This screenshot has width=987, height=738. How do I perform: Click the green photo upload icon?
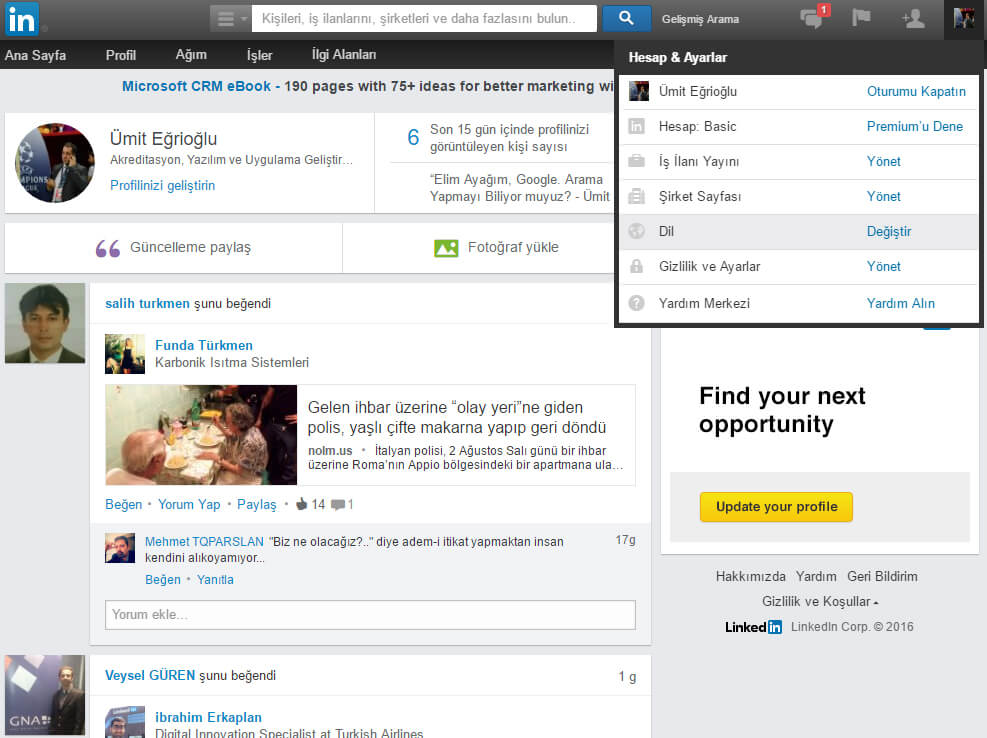pyautogui.click(x=446, y=248)
